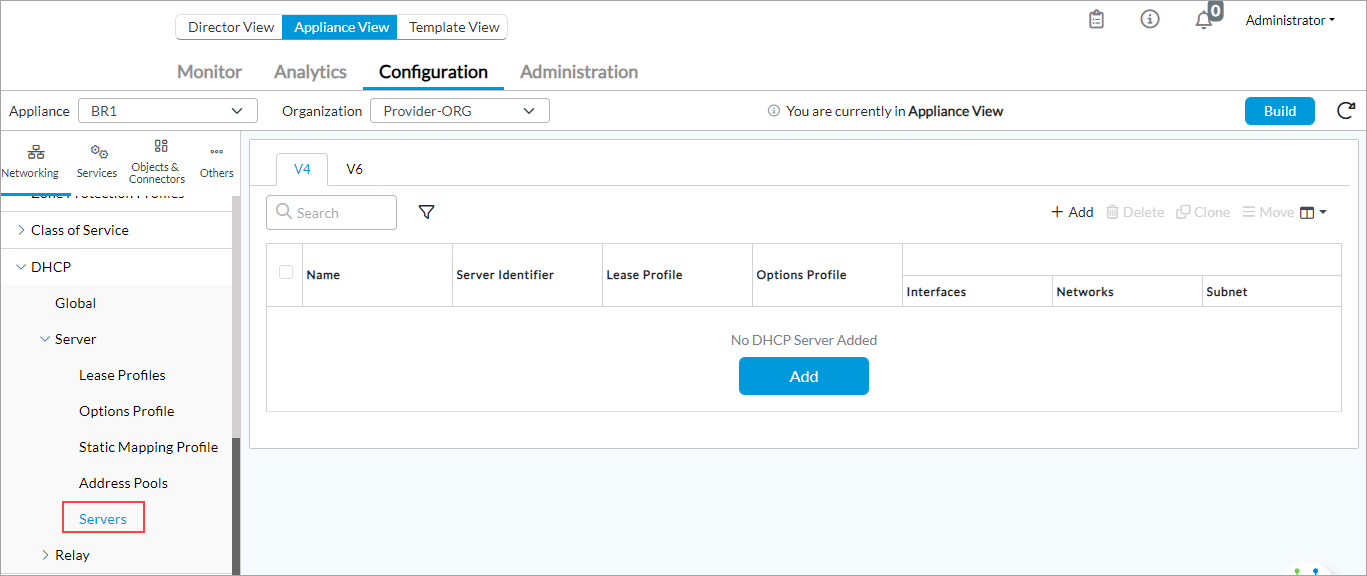The image size is (1367, 576).
Task: Click the refresh icon beside Build
Action: point(1346,111)
